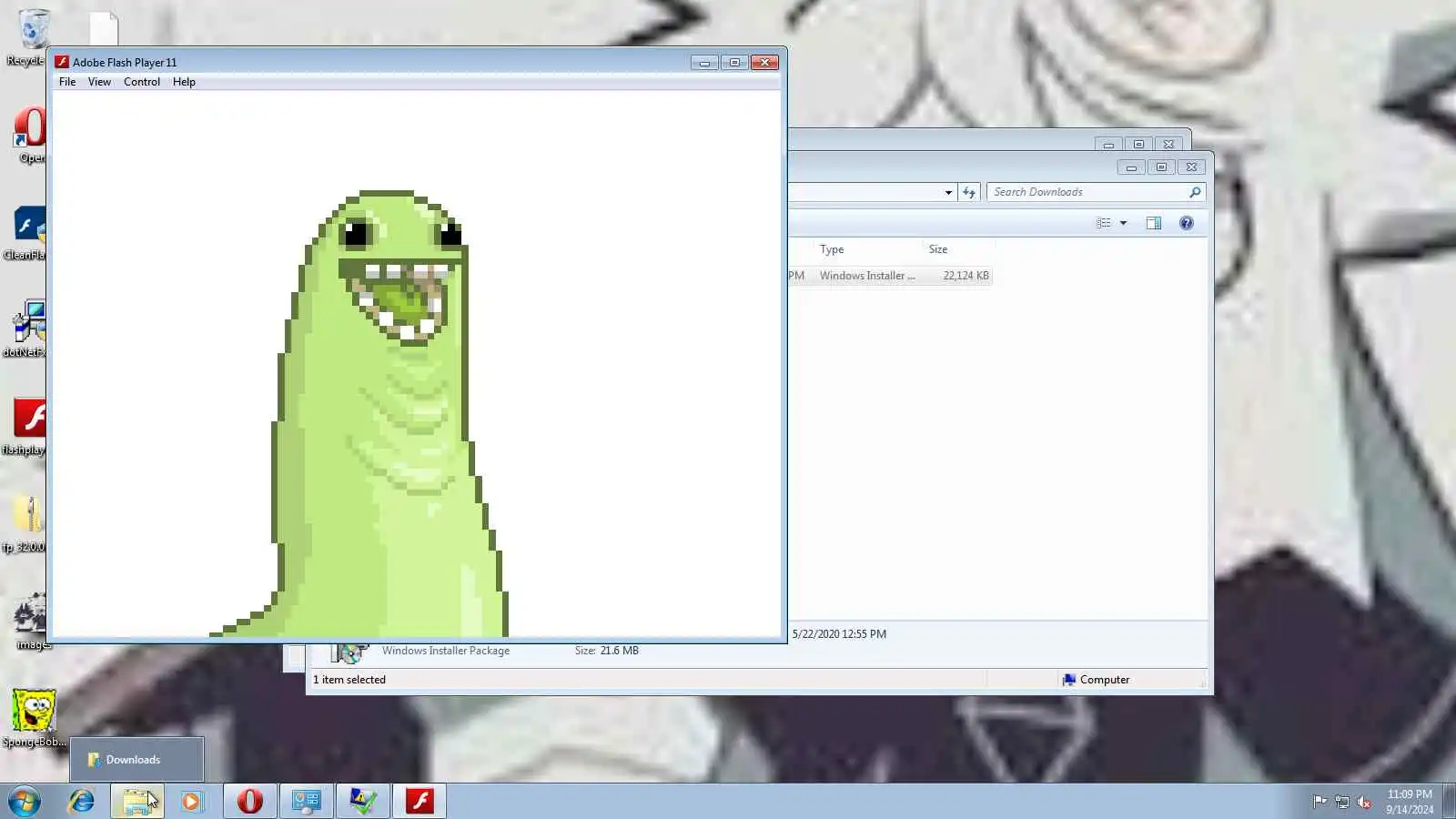Viewport: 1456px width, 819px height.
Task: Click the '5/22/2020 12:55 PM' date text
Action: point(839,634)
